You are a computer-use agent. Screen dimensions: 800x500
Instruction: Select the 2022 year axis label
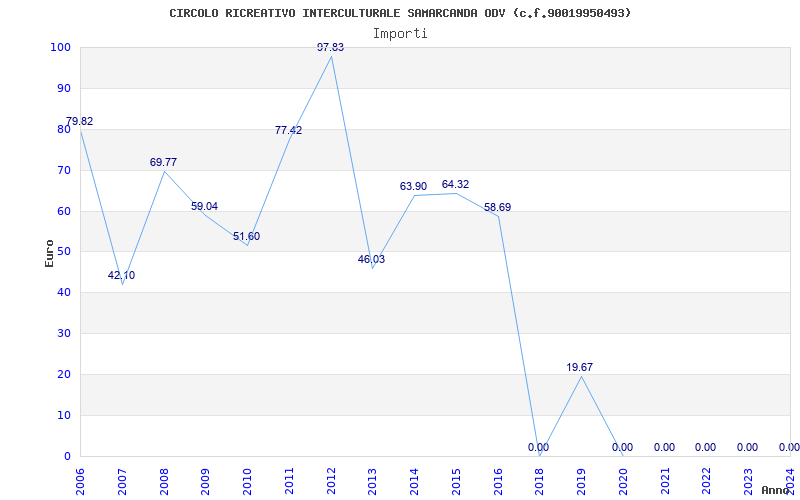707,481
